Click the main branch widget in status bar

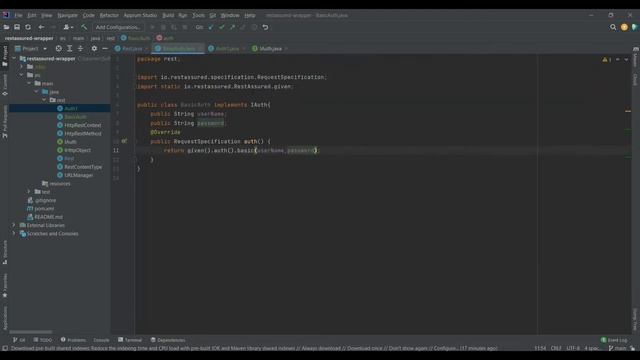[x=617, y=348]
